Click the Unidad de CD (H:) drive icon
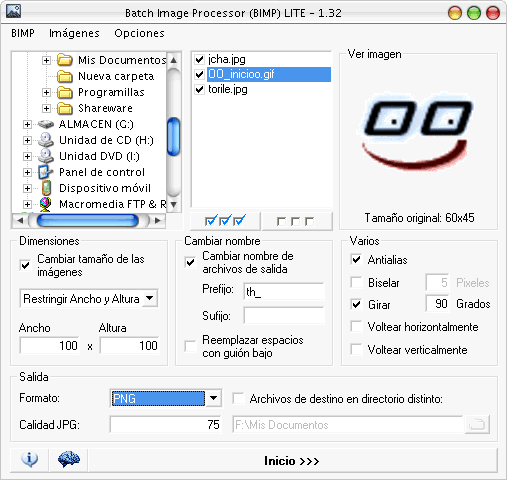 click(x=45, y=140)
